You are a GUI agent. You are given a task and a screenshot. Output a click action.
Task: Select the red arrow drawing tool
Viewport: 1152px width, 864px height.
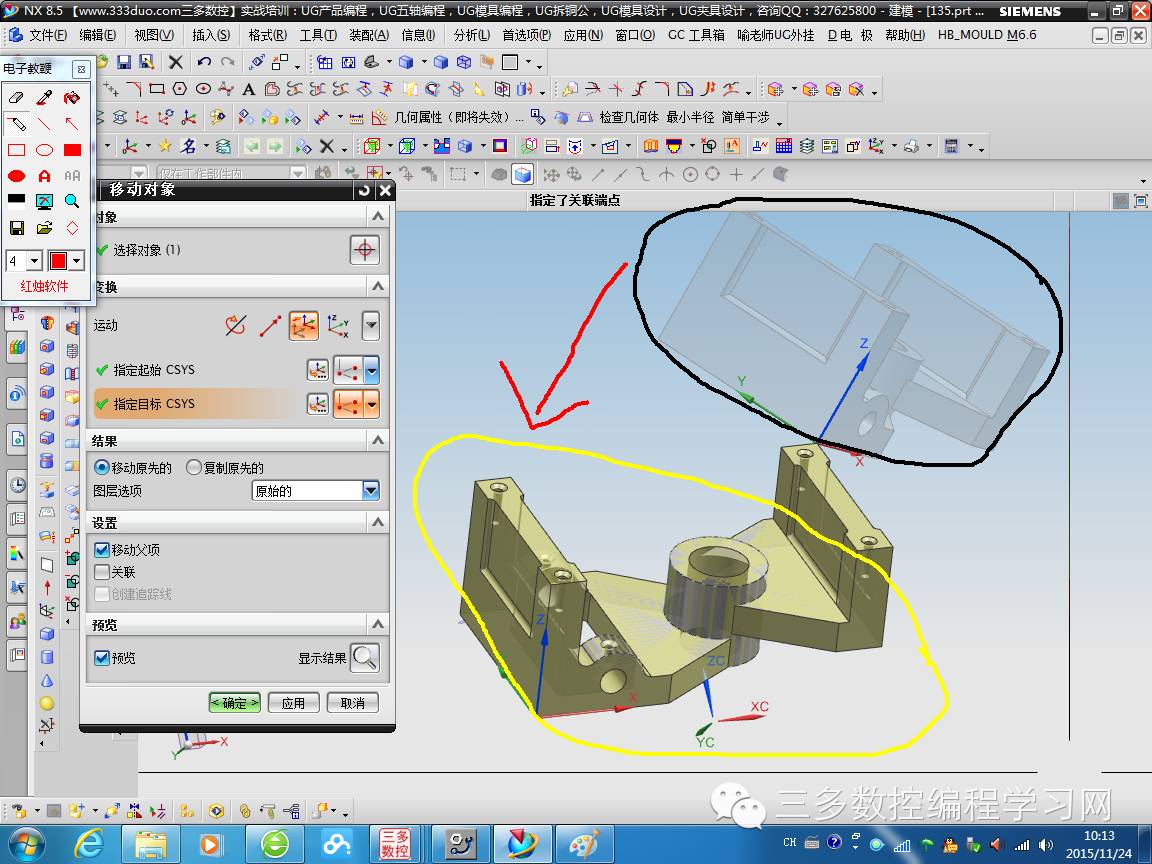[72, 123]
